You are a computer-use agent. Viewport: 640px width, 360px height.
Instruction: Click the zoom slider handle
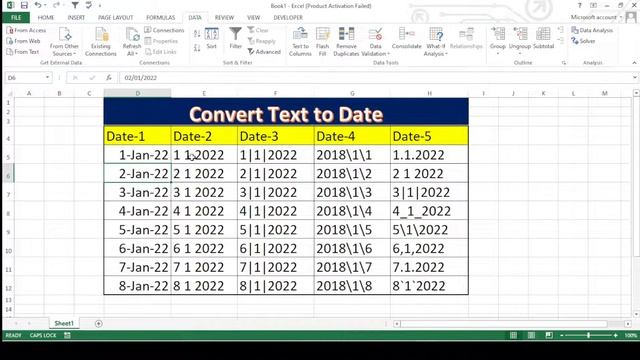[x=588, y=335]
